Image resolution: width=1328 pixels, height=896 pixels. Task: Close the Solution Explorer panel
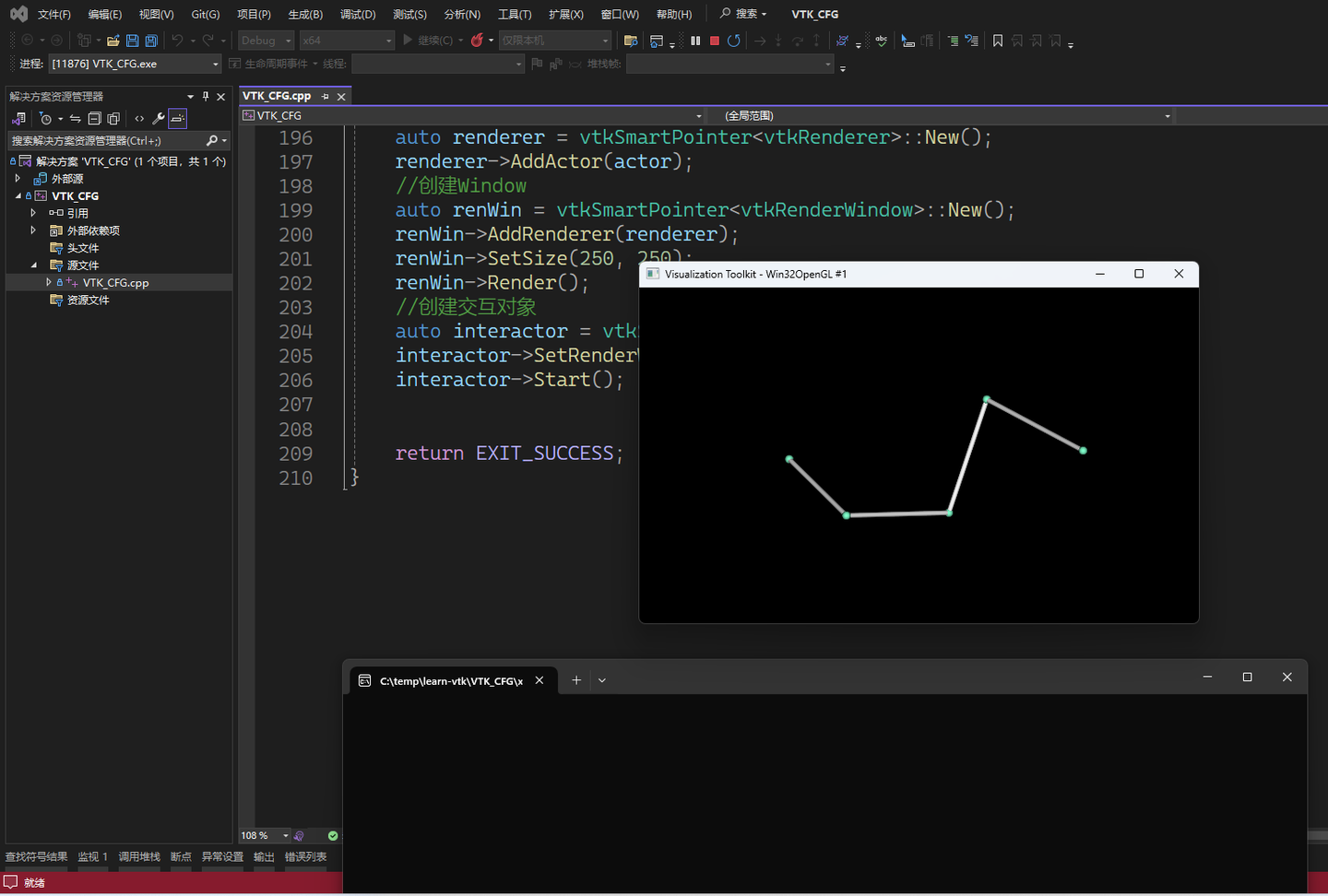(220, 96)
